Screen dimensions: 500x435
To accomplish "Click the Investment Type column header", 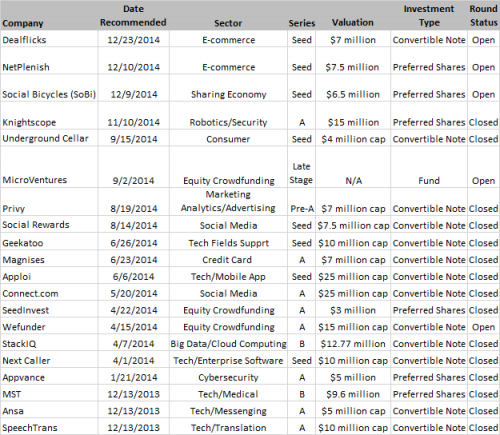I will click(429, 16).
